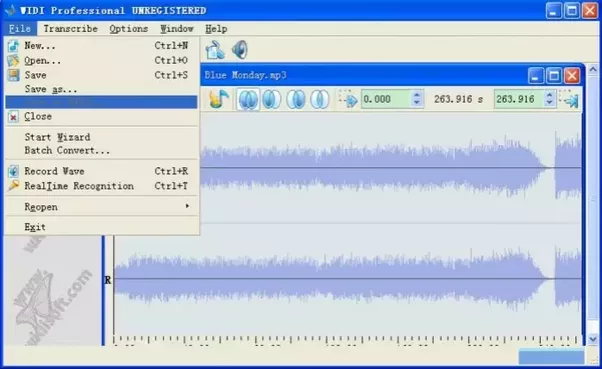Viewport: 602px width, 369px height.
Task: Launch Start Wizard from the menu
Action: click(x=101, y=137)
